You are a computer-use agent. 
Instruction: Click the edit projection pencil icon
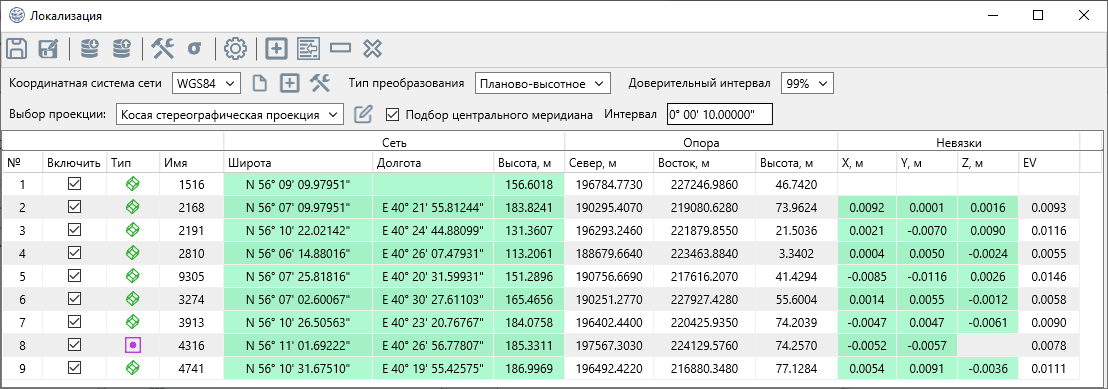click(x=363, y=114)
